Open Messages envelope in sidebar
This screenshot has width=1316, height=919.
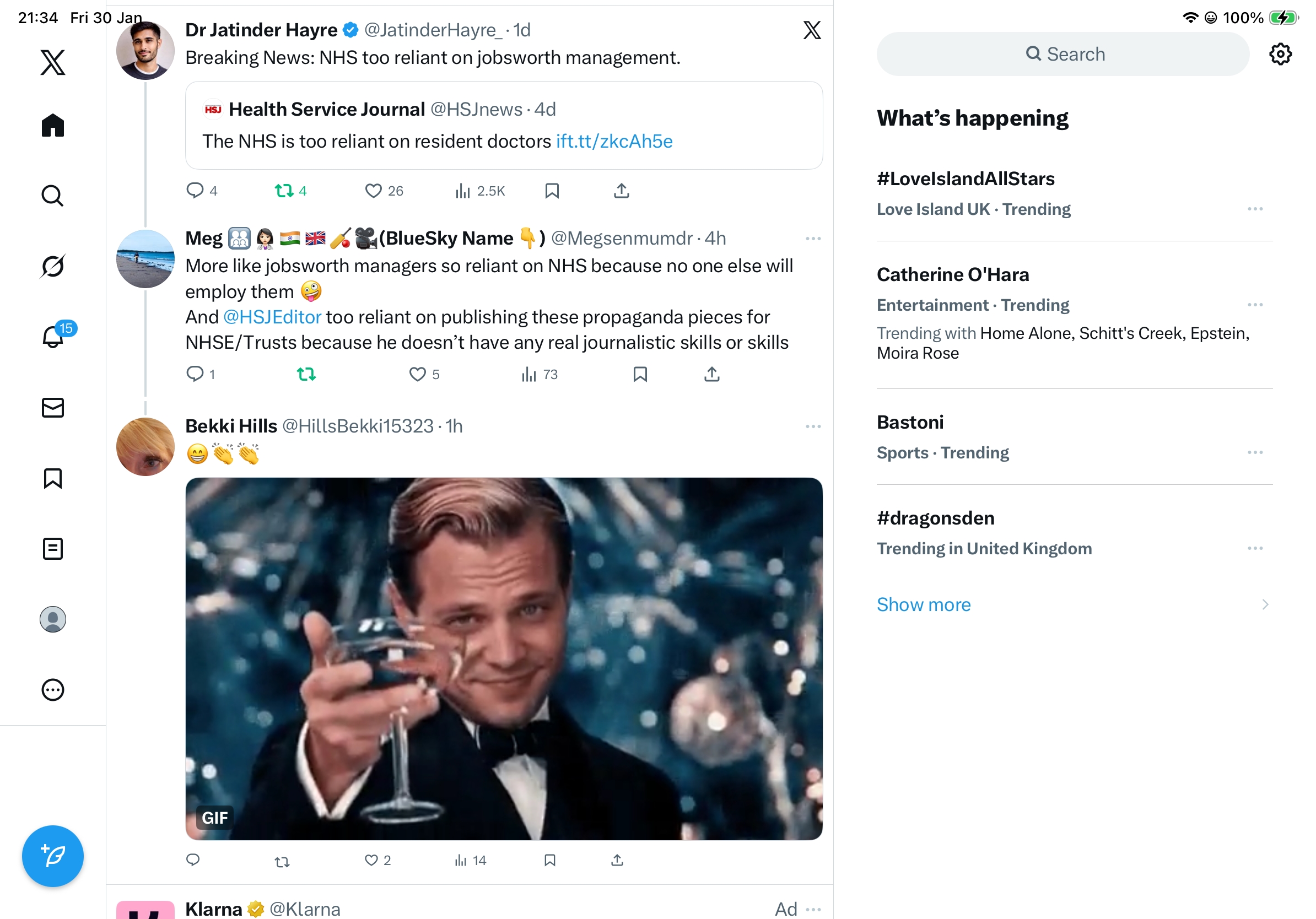53,408
